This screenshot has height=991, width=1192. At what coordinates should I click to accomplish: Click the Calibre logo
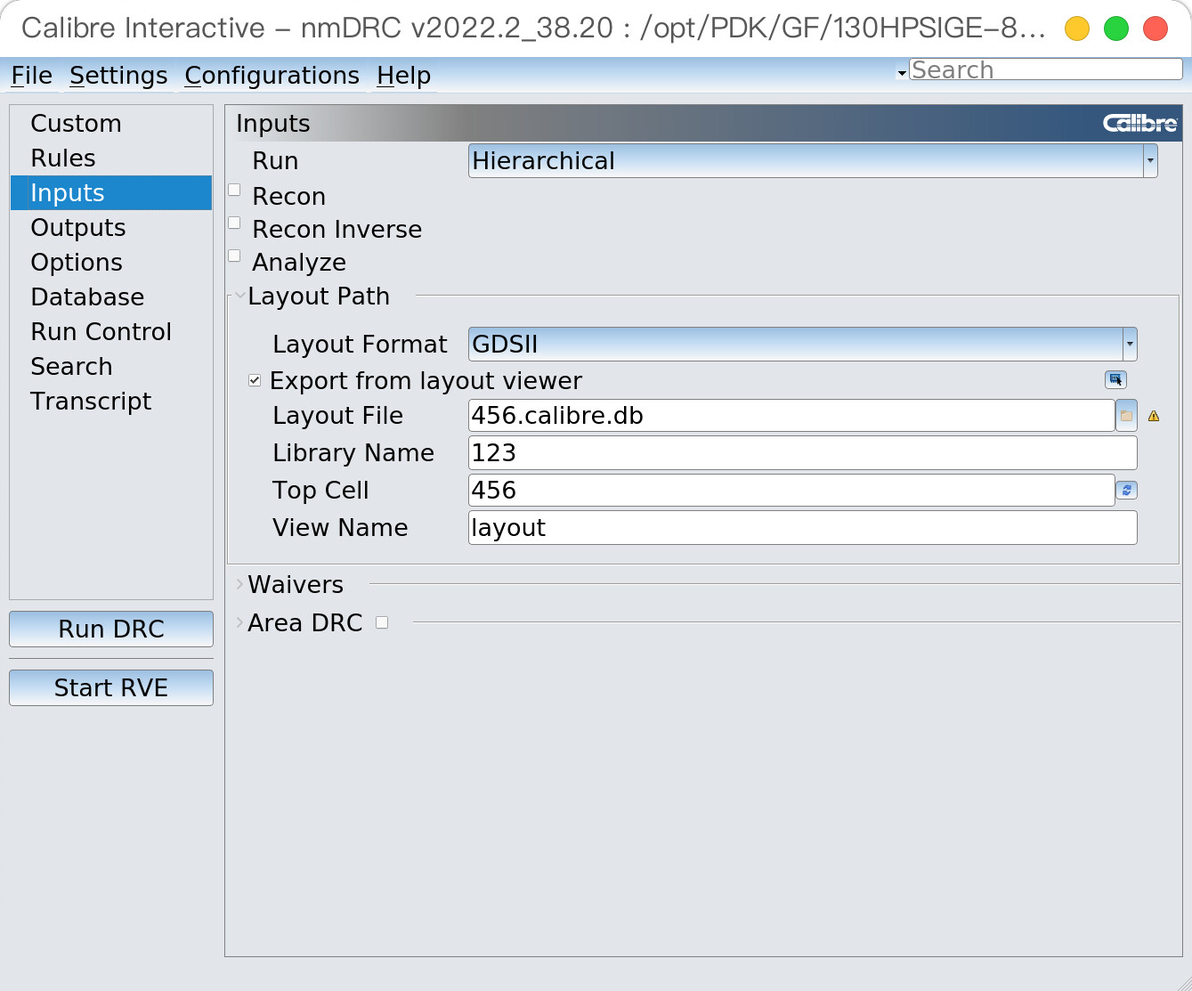pyautogui.click(x=1140, y=123)
